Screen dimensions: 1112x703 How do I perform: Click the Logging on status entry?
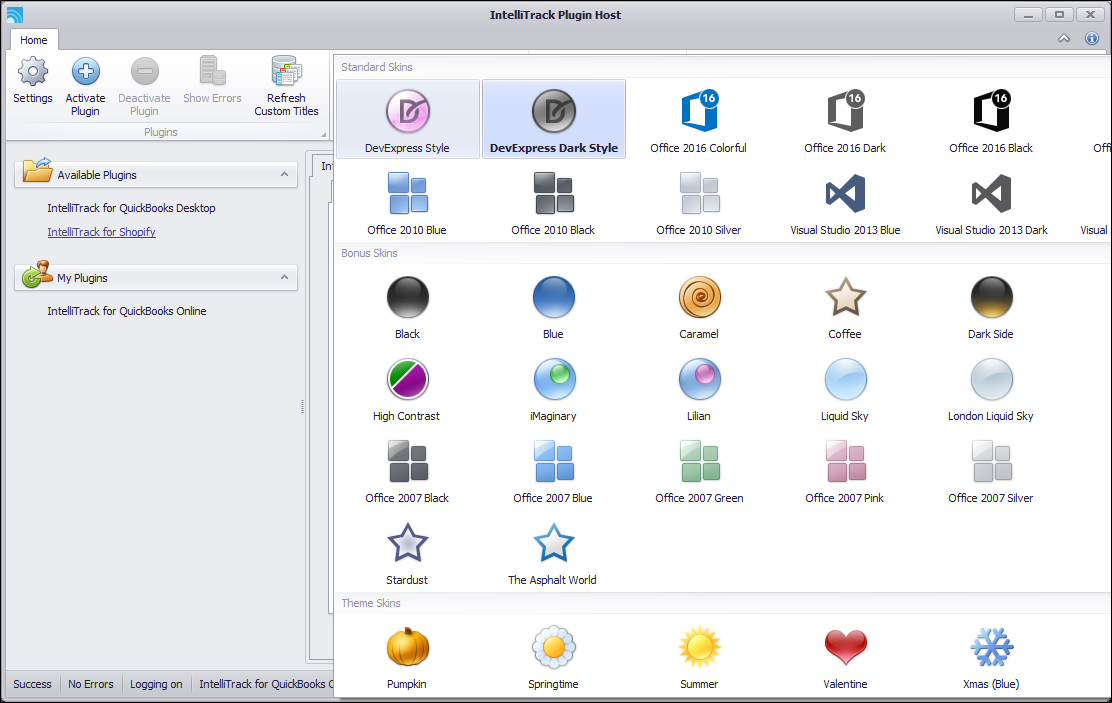[x=156, y=684]
